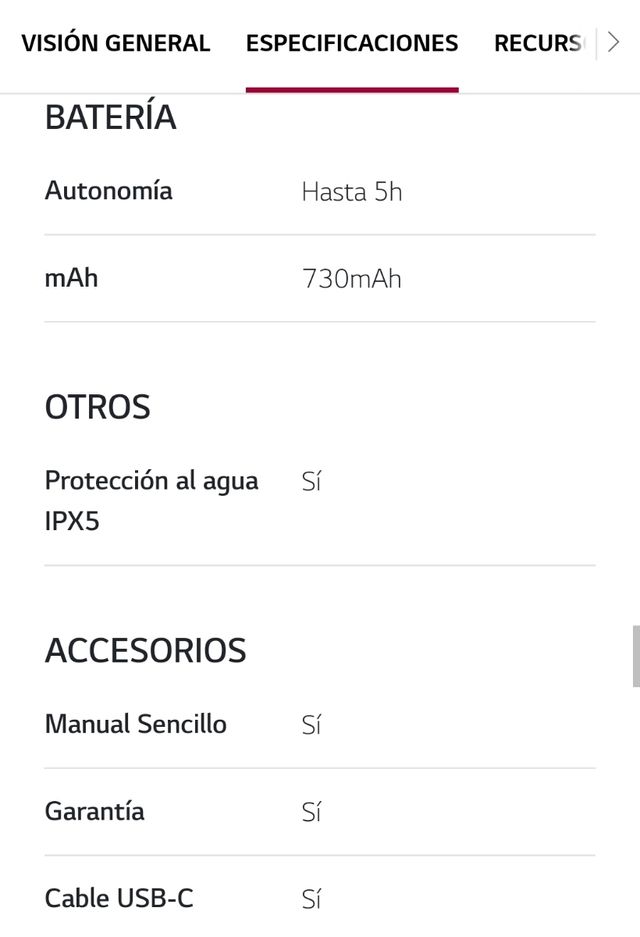
Task: Select the Manual Sencillo accessory row
Action: click(x=135, y=724)
